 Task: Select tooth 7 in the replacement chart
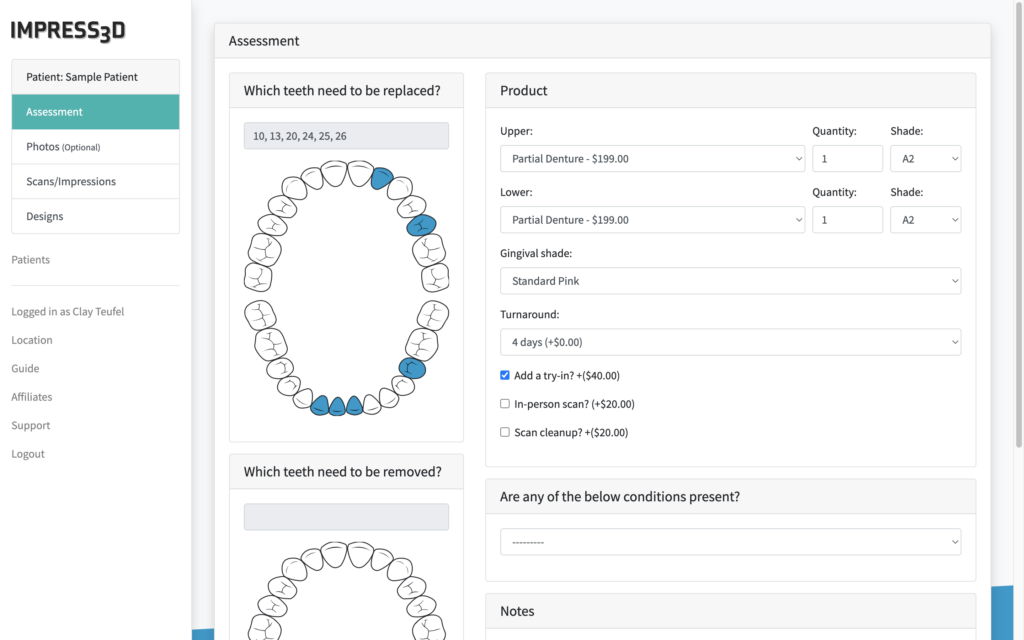click(312, 178)
